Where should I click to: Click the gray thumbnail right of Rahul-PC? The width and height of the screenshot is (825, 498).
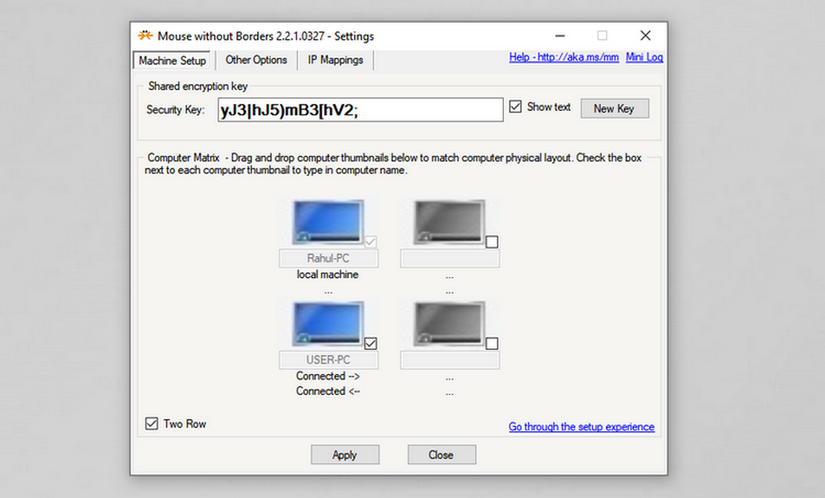(x=449, y=222)
